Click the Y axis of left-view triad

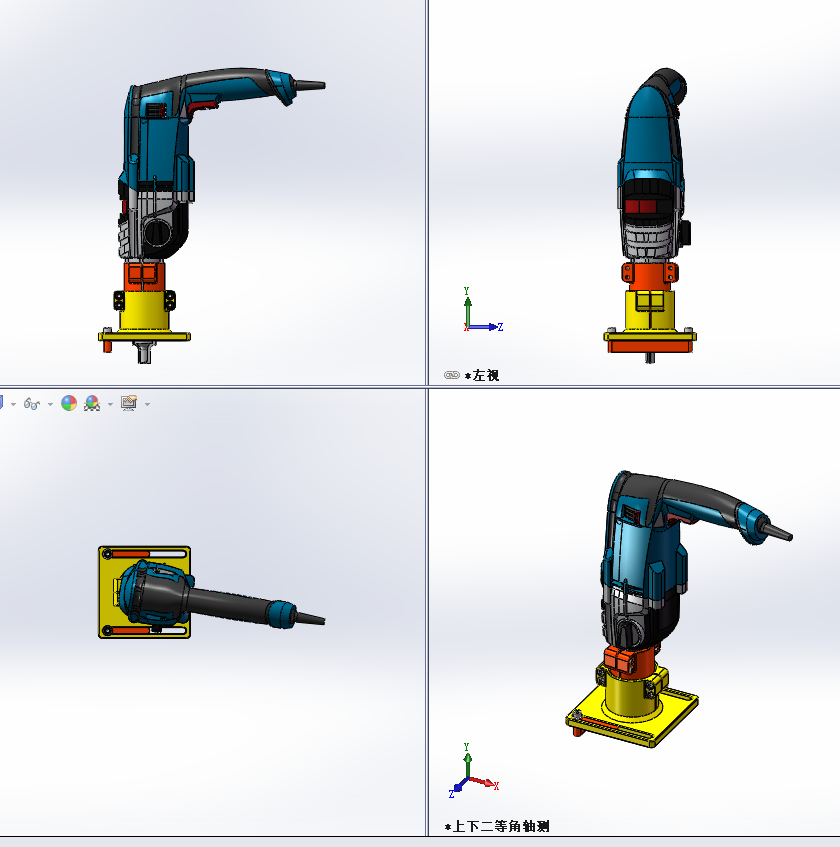(467, 307)
